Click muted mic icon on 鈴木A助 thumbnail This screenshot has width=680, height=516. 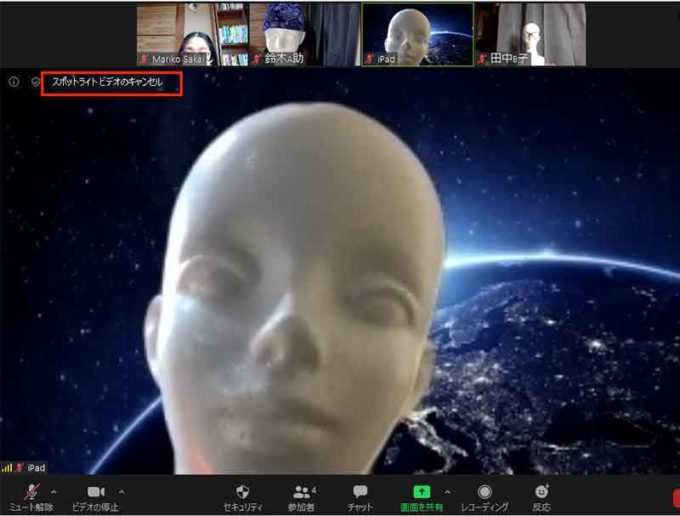[x=257, y=59]
